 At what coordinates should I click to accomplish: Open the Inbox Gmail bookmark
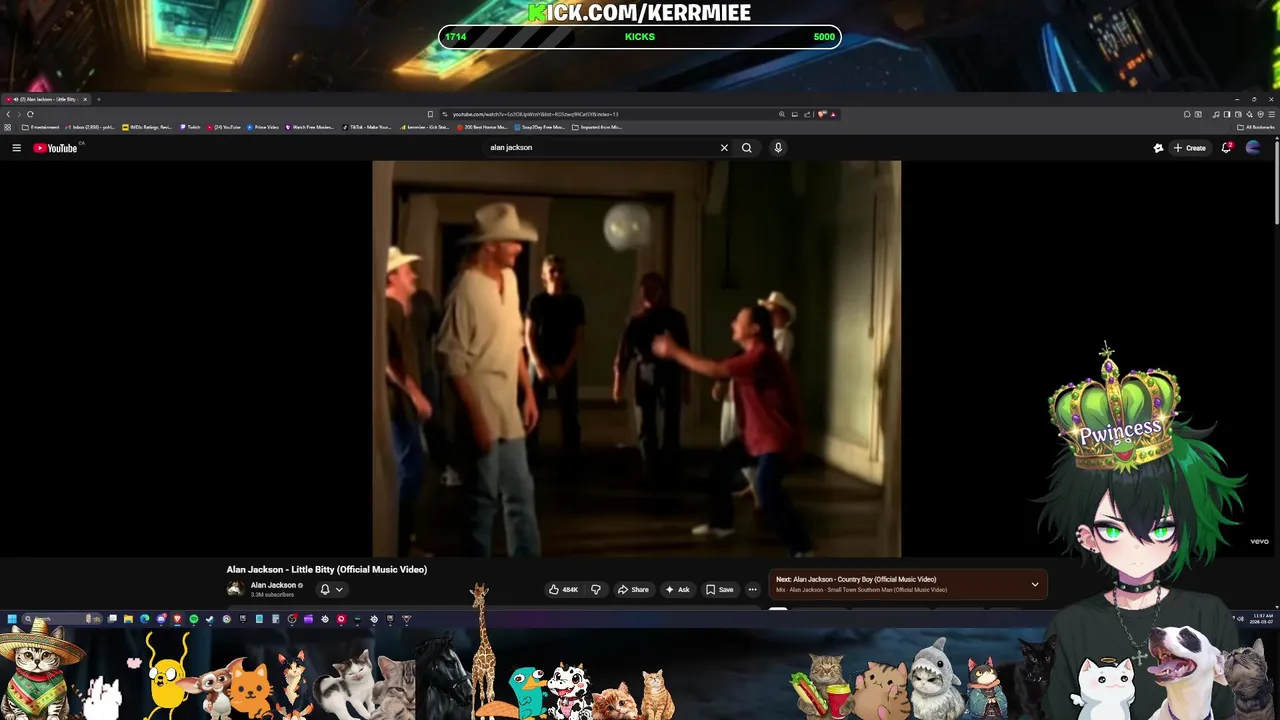click(91, 127)
